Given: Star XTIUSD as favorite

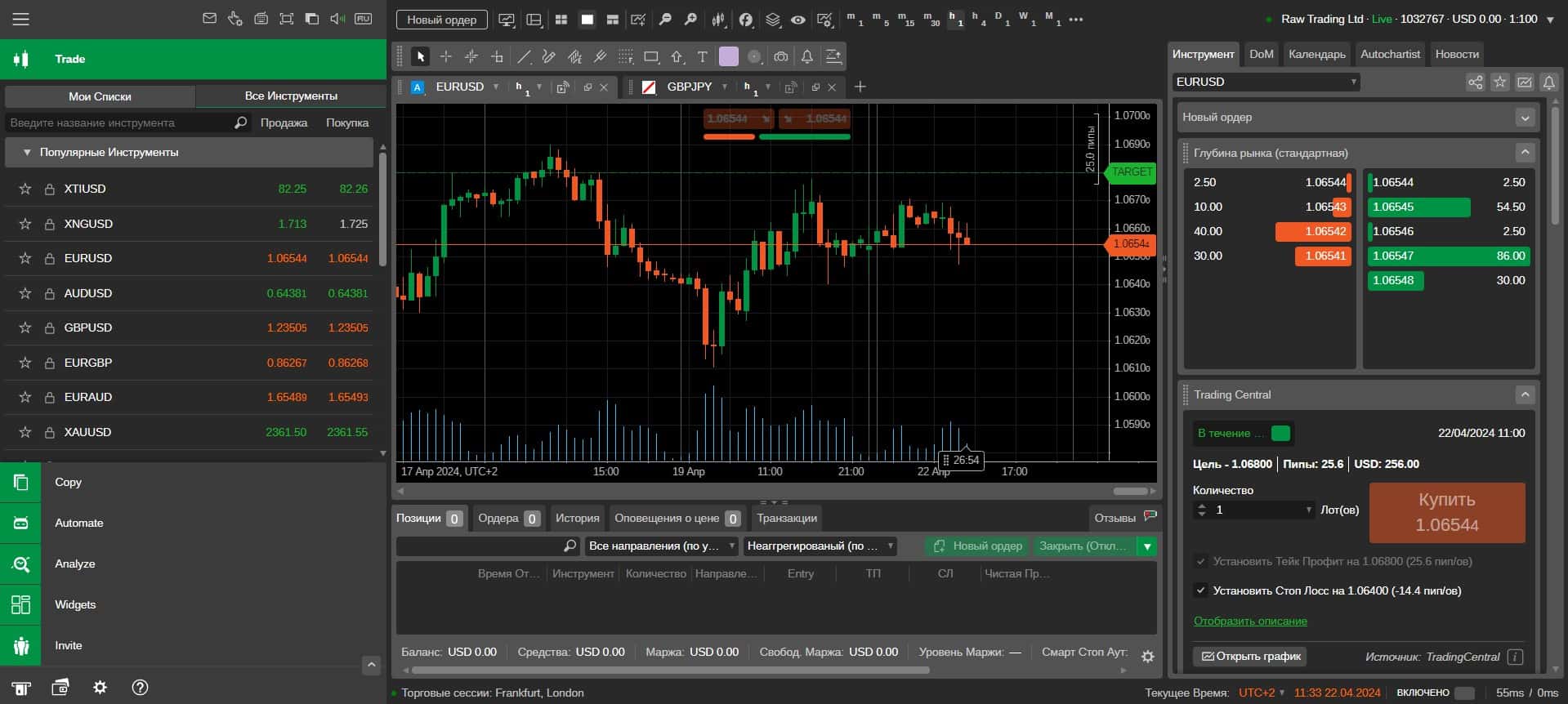Looking at the screenshot, I should click(25, 189).
